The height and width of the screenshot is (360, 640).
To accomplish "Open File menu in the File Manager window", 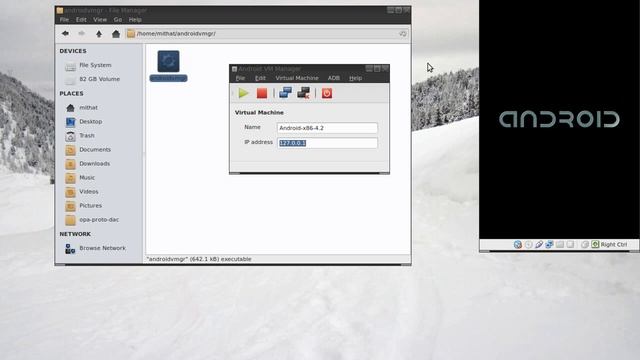I will (x=64, y=20).
